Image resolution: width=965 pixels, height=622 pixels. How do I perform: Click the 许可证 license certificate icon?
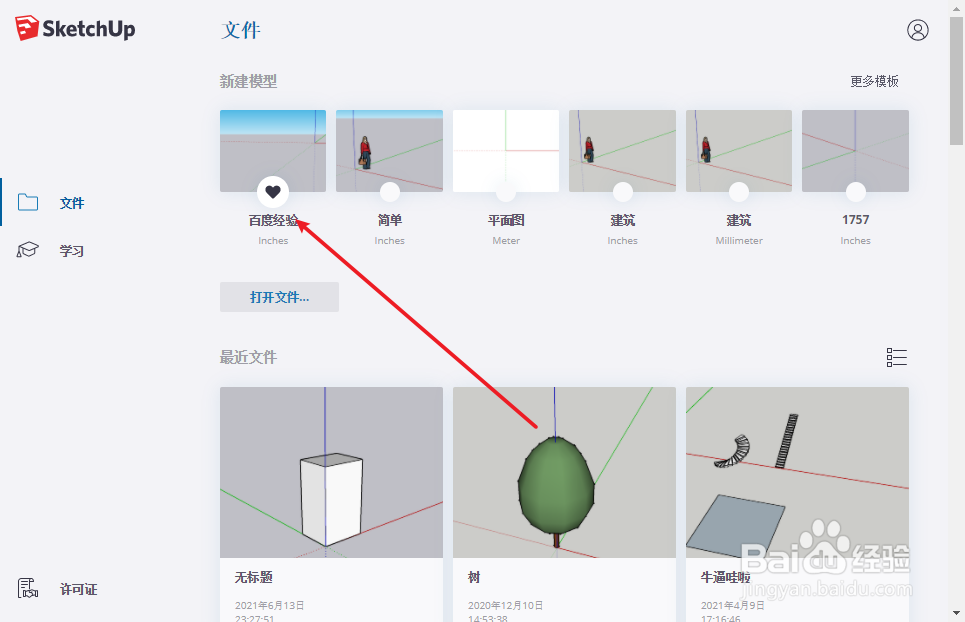pyautogui.click(x=28, y=588)
